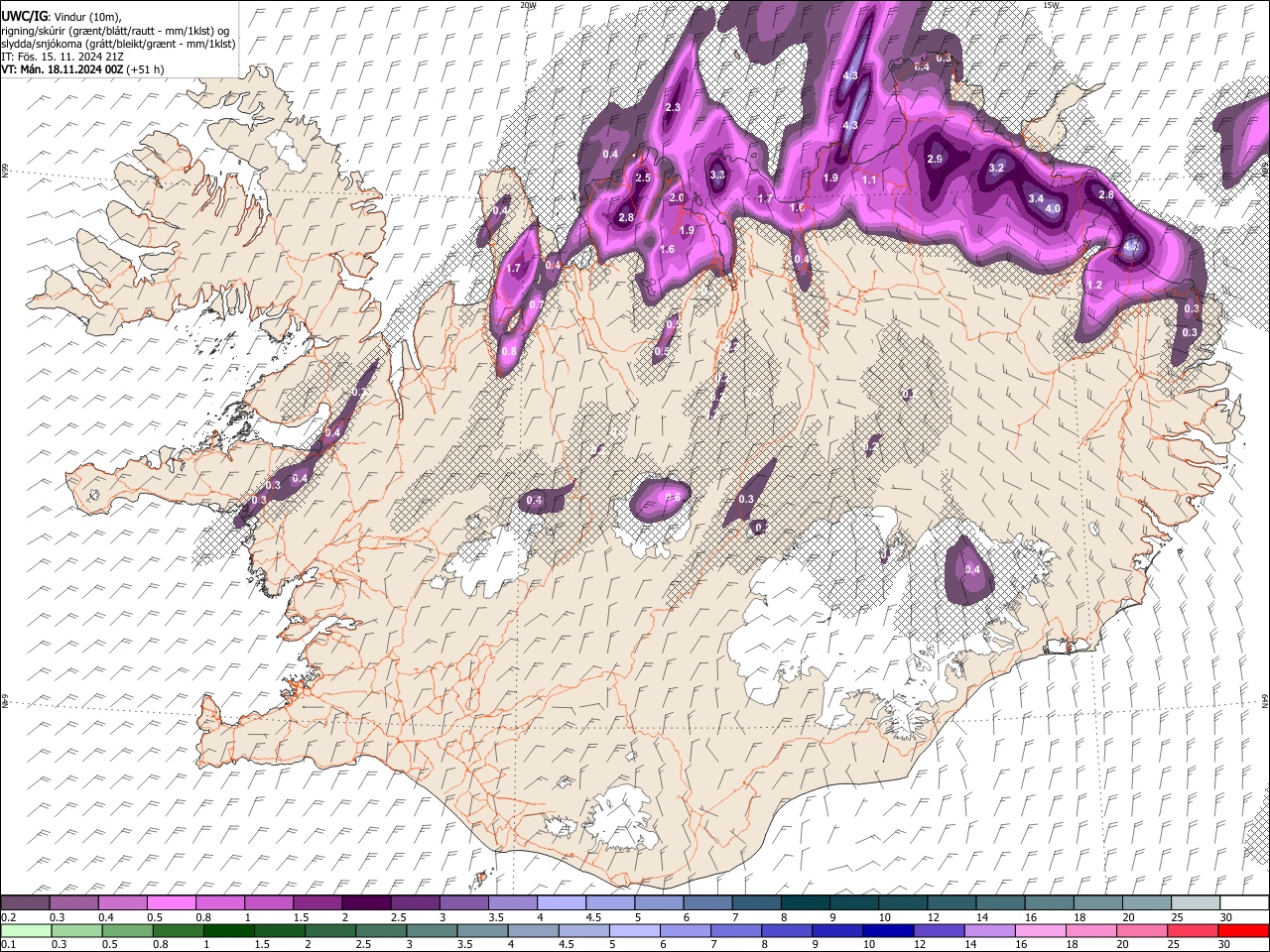Click the 2.9 precipitation value on the map

[x=935, y=159]
